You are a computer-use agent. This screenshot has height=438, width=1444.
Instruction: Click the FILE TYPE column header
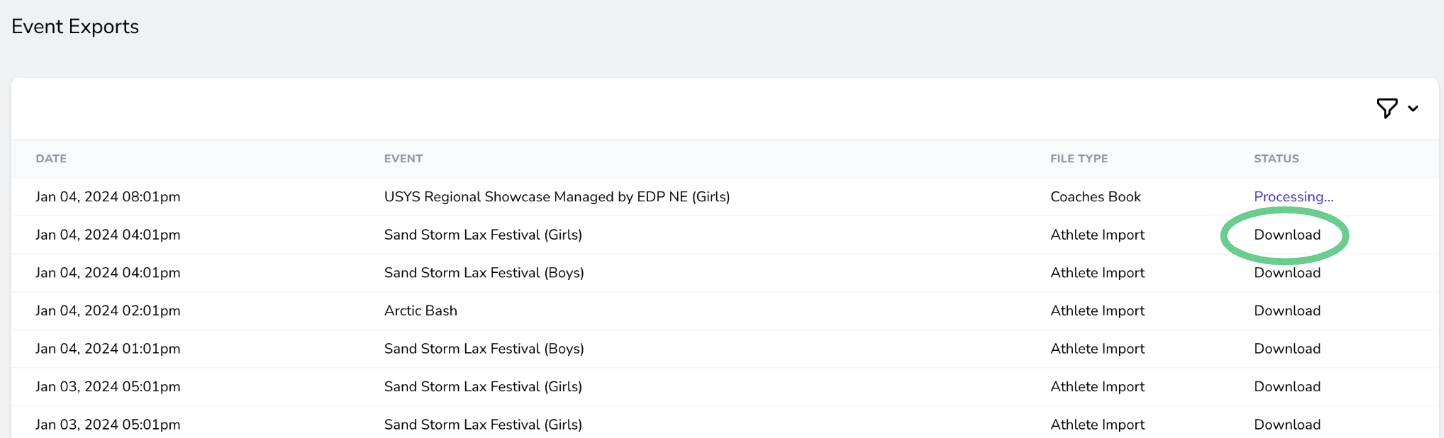1078,159
